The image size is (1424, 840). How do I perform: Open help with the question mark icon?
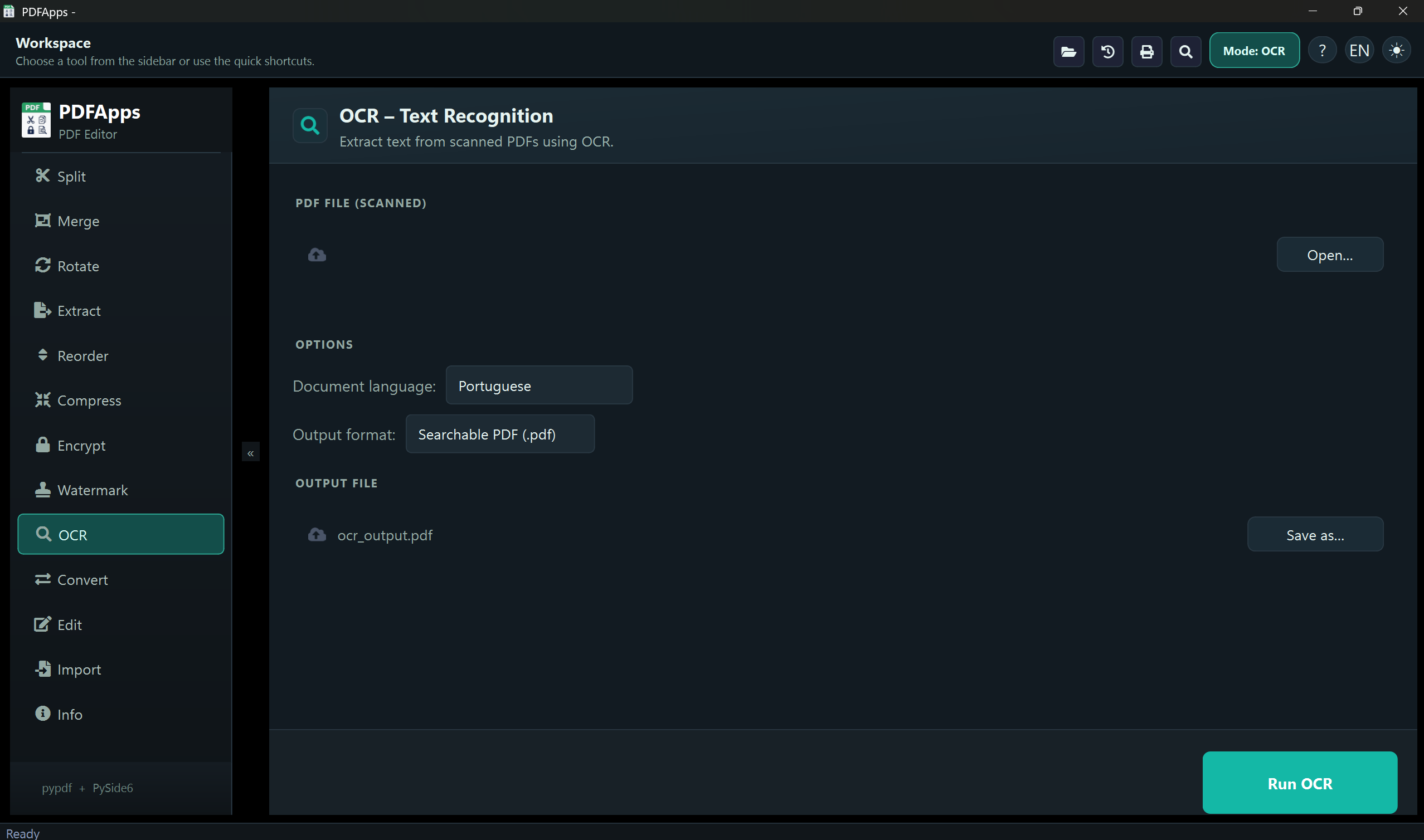pyautogui.click(x=1322, y=51)
